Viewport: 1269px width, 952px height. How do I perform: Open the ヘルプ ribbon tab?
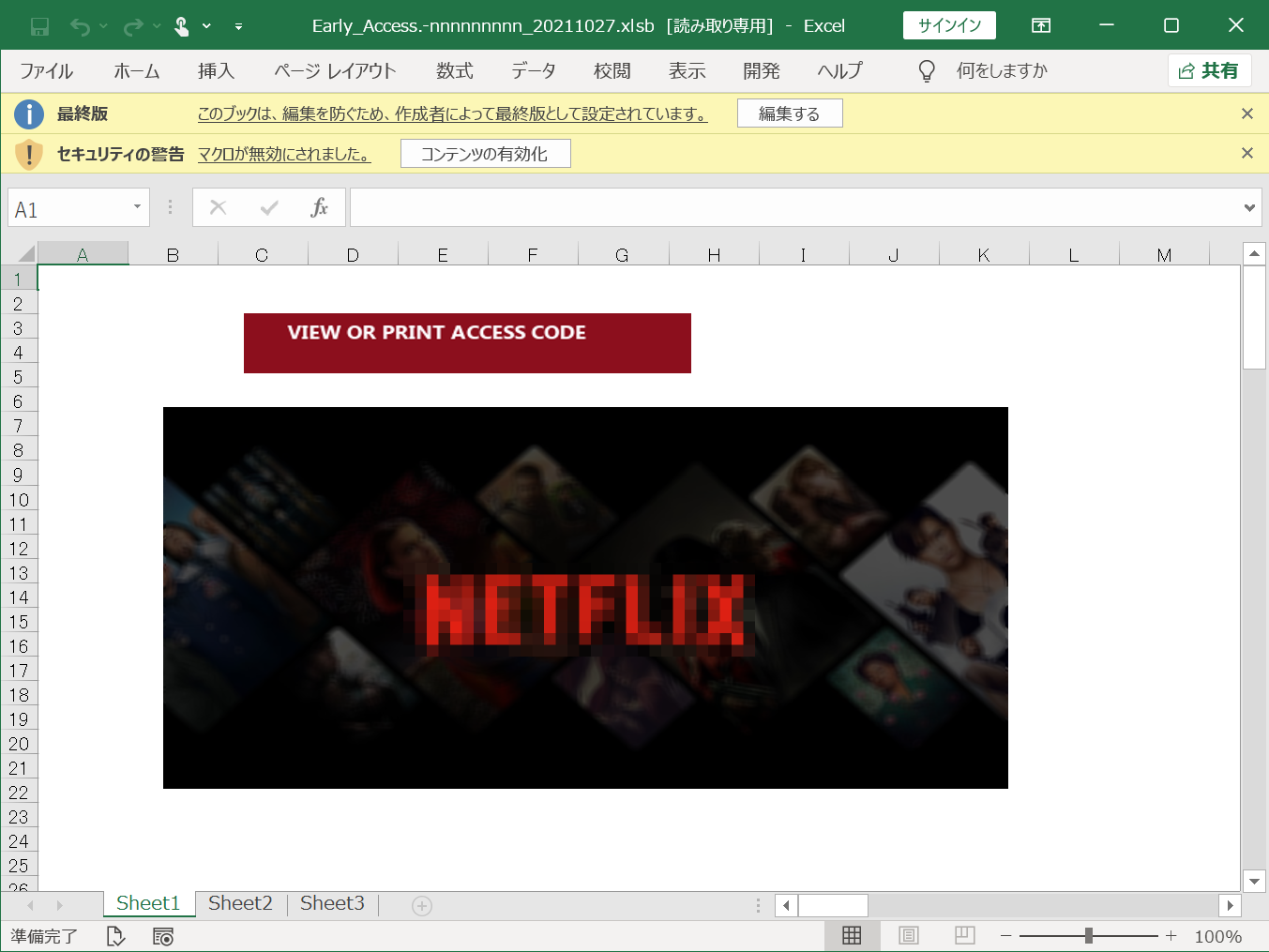839,71
